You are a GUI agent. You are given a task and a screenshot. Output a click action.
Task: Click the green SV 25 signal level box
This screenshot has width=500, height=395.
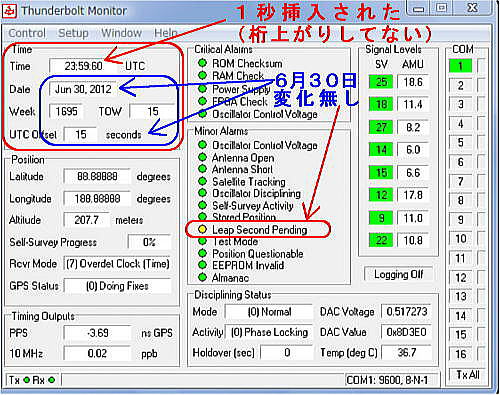pyautogui.click(x=381, y=82)
